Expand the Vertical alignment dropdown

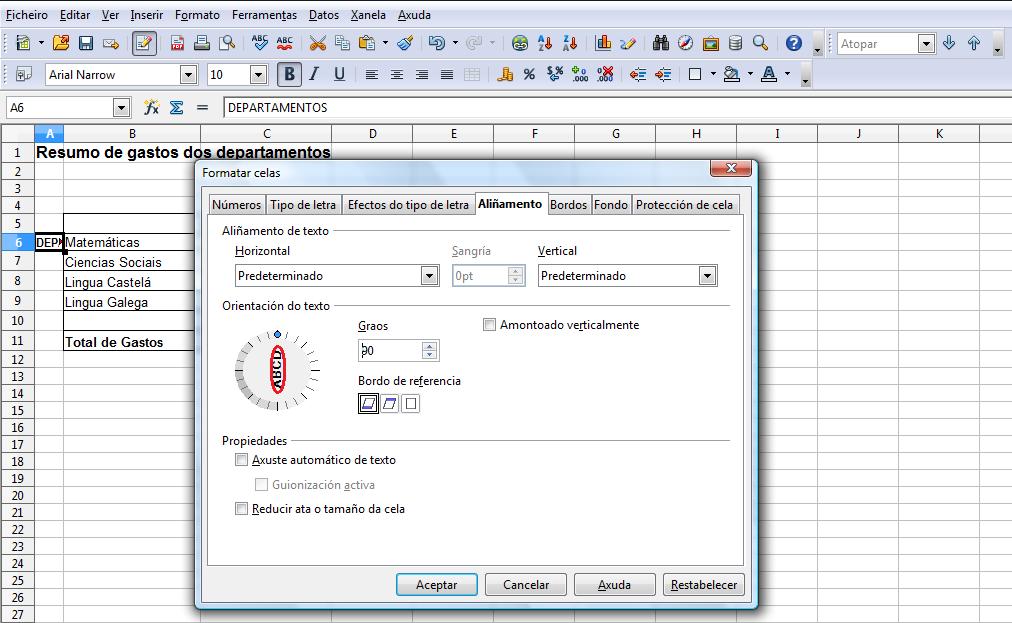(708, 276)
